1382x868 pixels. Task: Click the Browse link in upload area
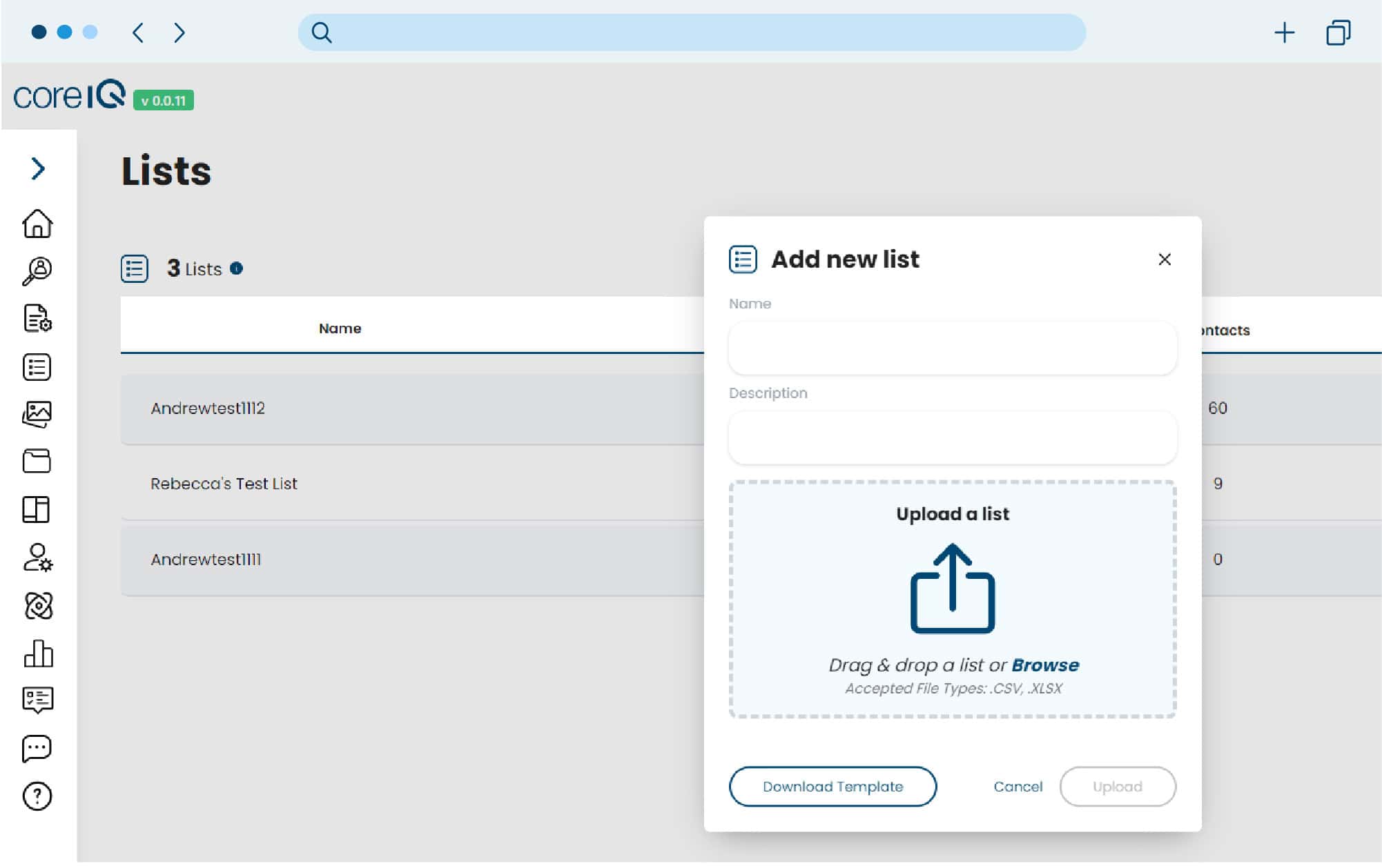(1045, 665)
